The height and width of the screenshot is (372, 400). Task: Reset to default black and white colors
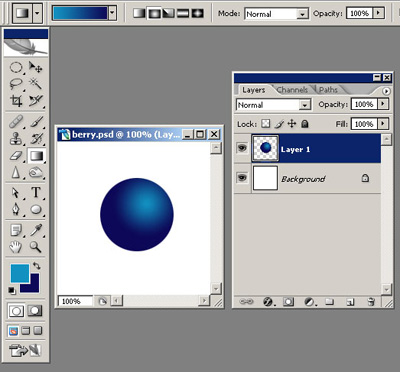coord(12,290)
